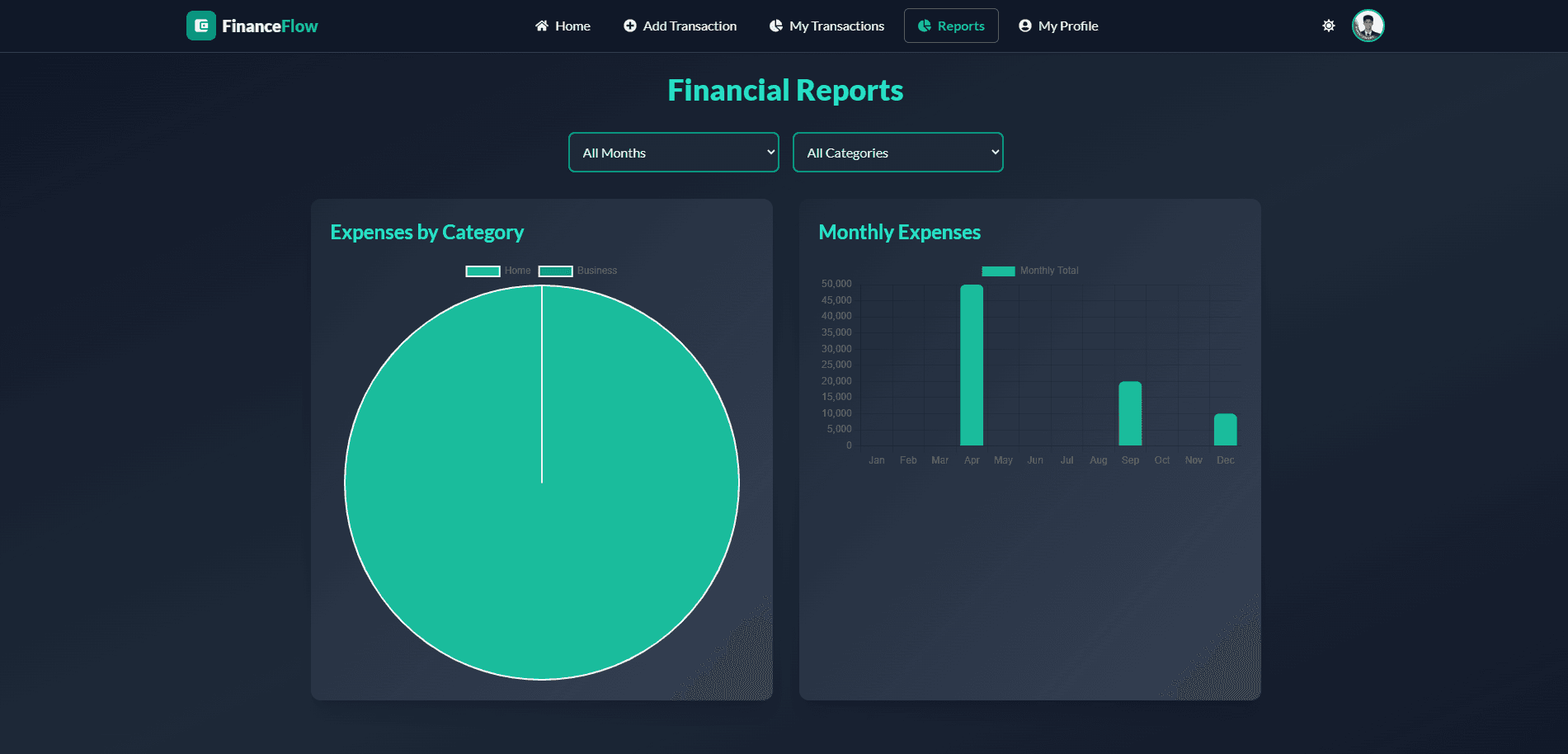Toggle the Home legend swatch
This screenshot has height=754, width=1568.
click(x=483, y=271)
